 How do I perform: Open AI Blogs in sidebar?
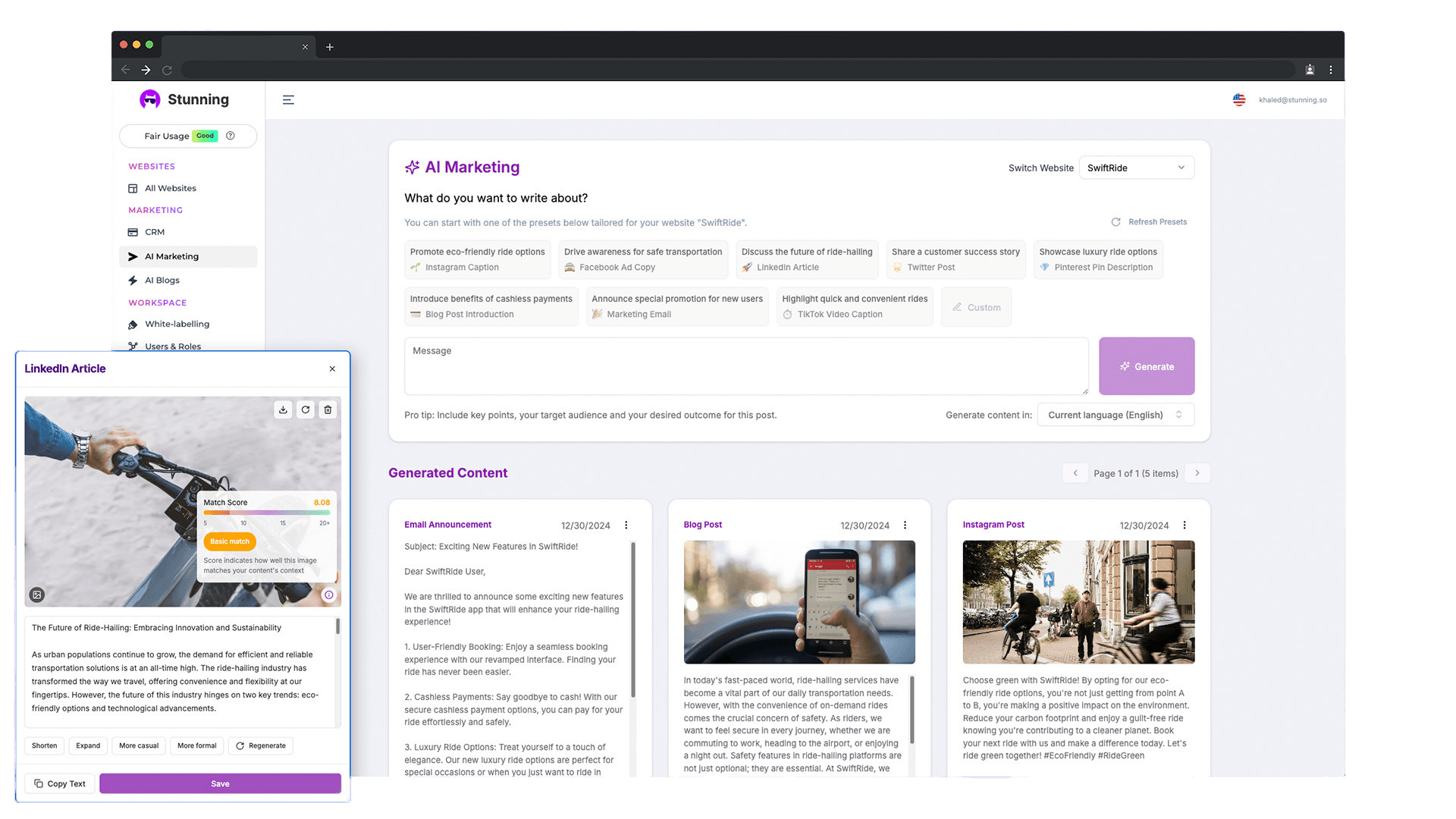pyautogui.click(x=188, y=281)
